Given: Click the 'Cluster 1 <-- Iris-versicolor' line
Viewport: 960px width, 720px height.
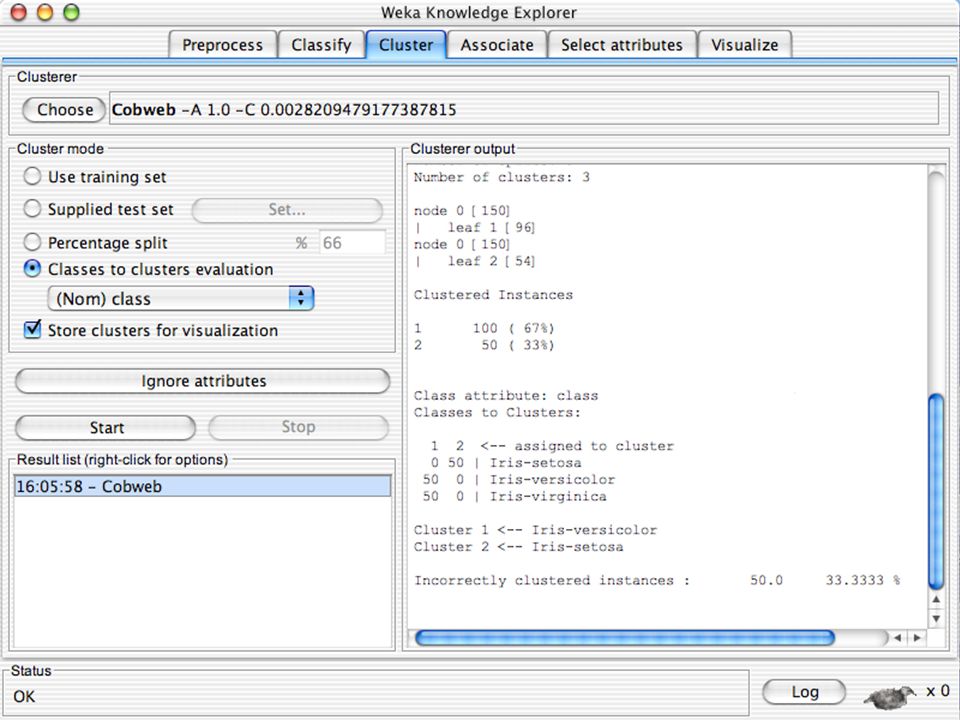Looking at the screenshot, I should 535,530.
